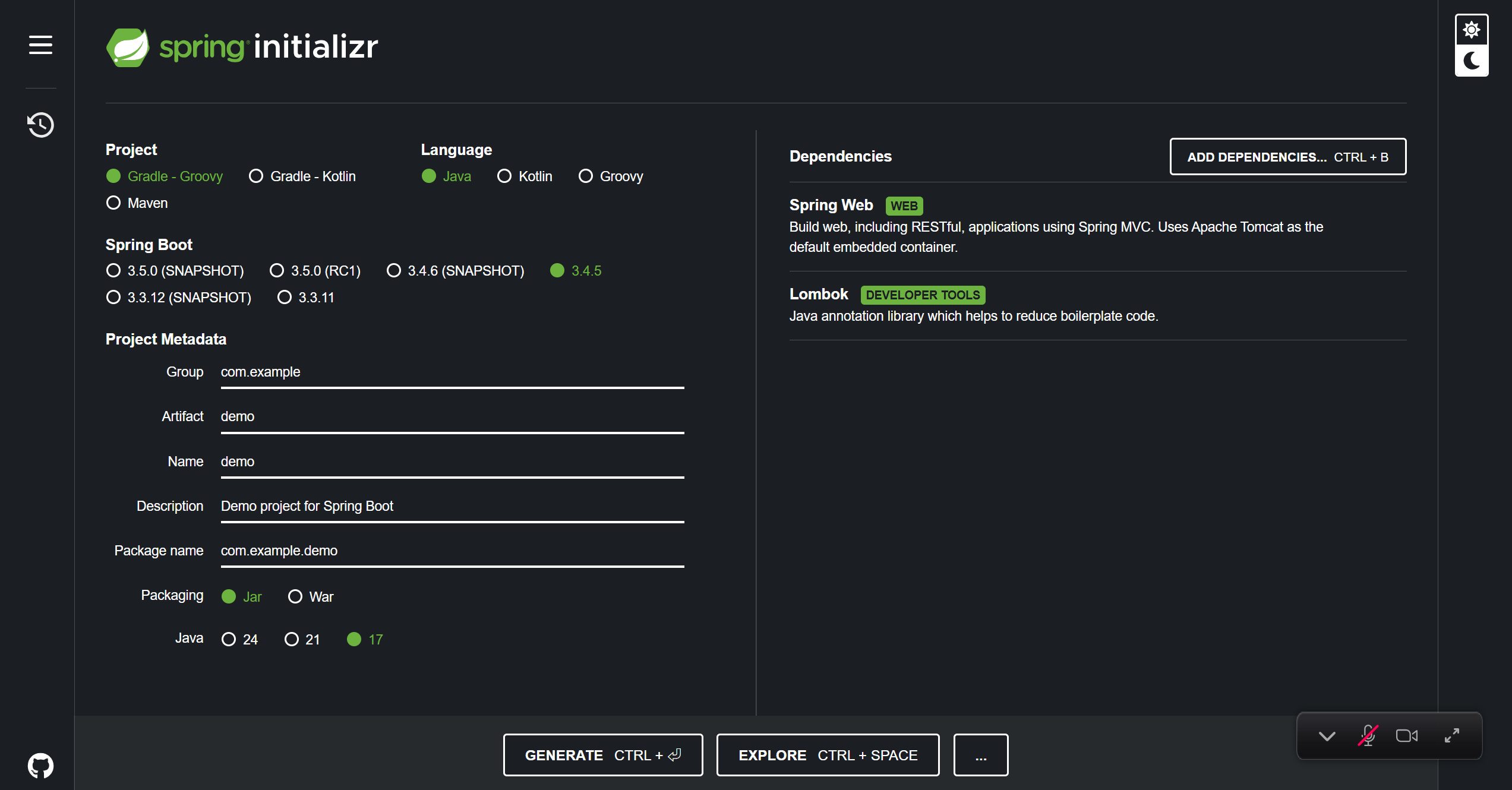Select Maven project type

point(113,203)
